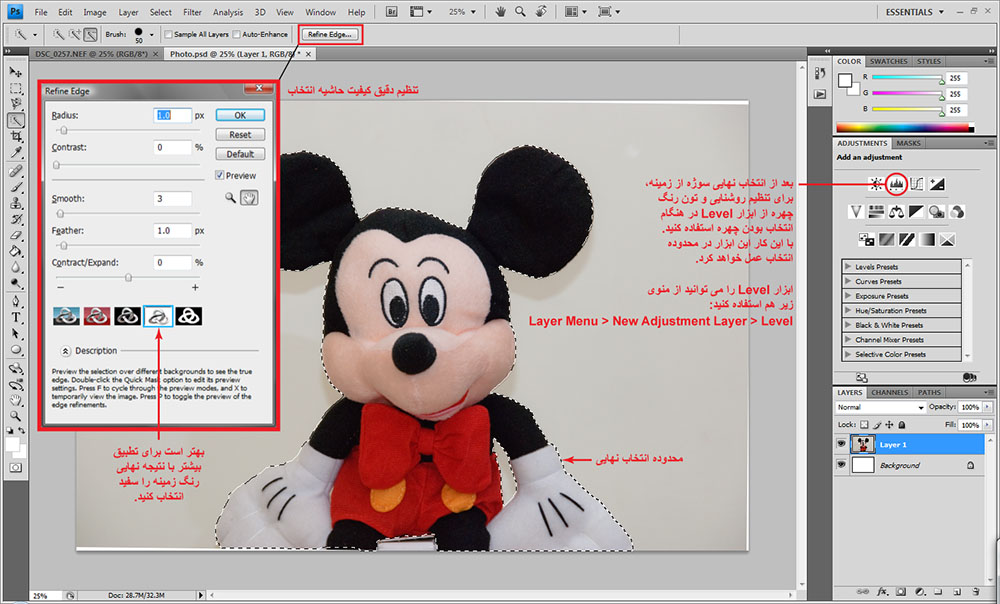Viewport: 1000px width, 604px height.
Task: Add an Exposure adjustment layer
Action: 937,184
